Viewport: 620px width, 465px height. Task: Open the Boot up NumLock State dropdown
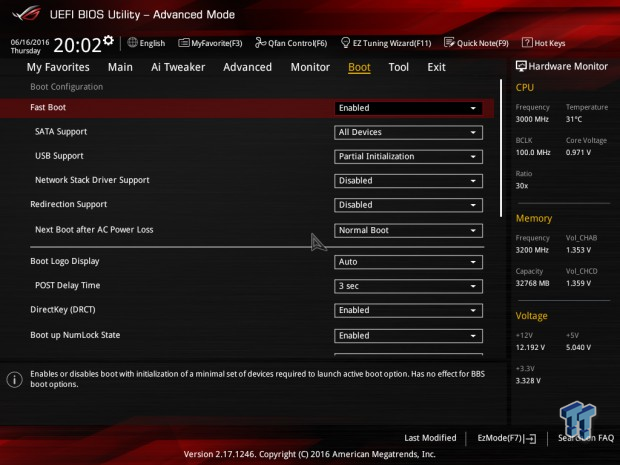pyautogui.click(x=408, y=336)
